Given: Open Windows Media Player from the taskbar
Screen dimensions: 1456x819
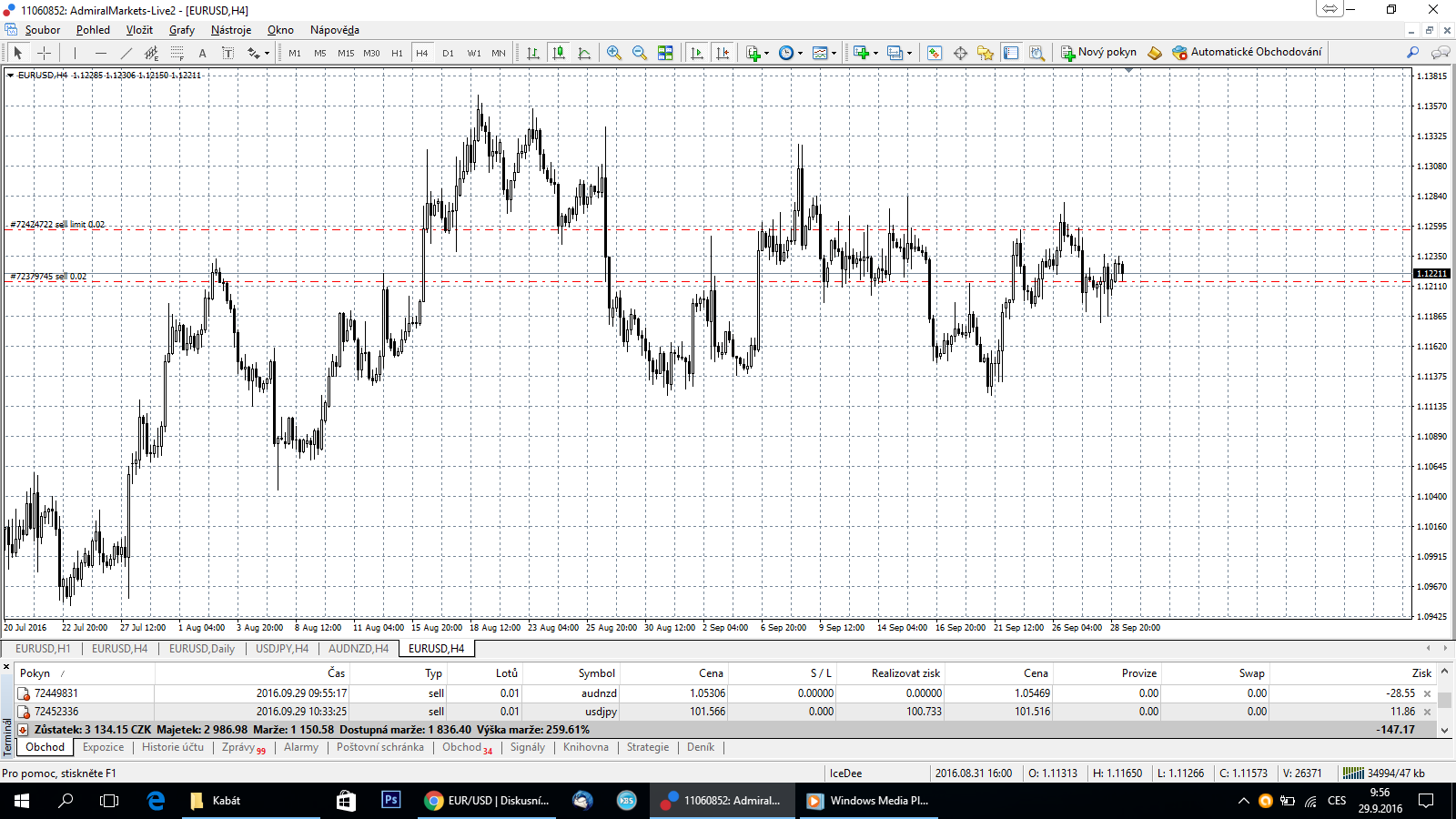Looking at the screenshot, I should tap(868, 801).
